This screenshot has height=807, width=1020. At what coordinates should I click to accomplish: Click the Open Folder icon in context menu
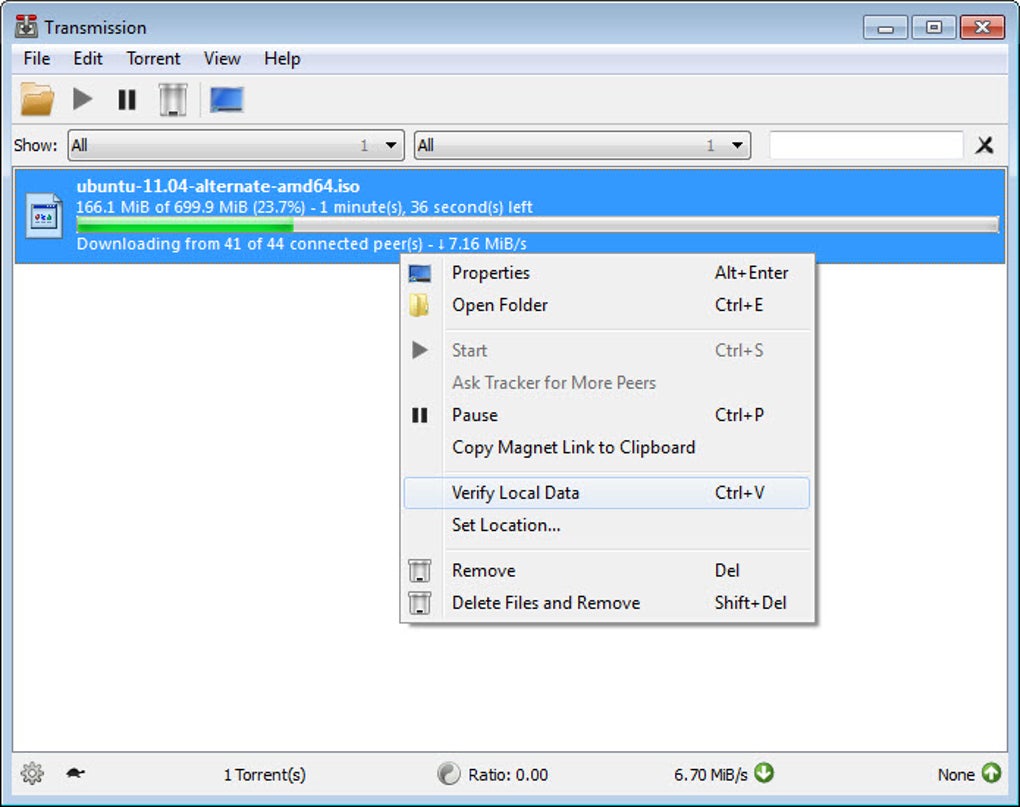point(419,305)
